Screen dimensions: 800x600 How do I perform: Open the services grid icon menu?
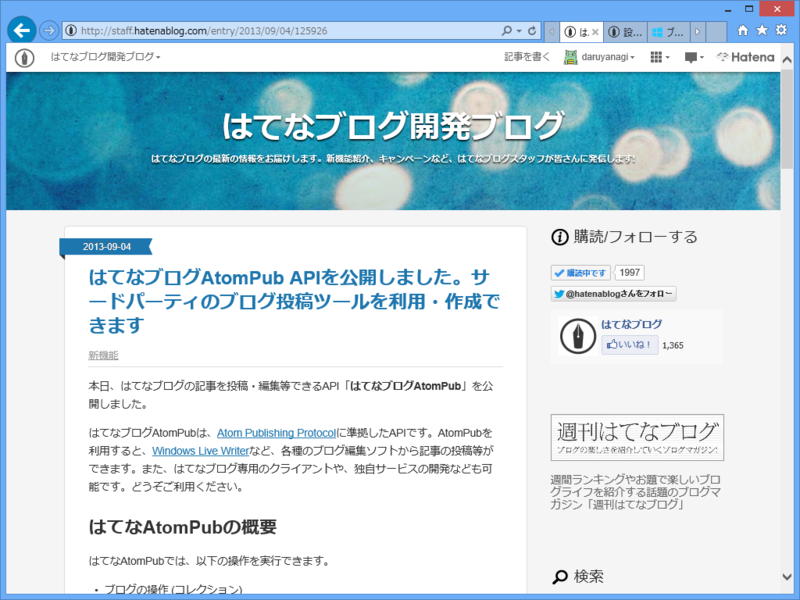(656, 57)
